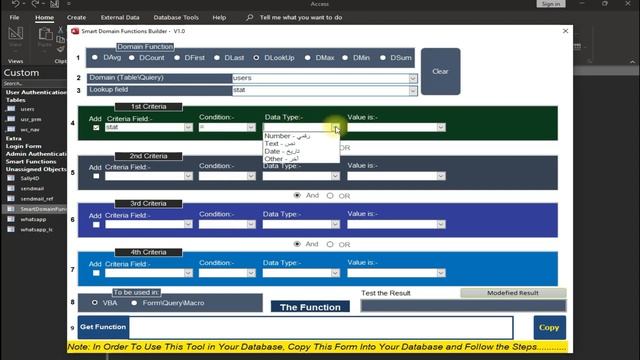Uncheck the 1st Criteria Add checkbox
This screenshot has width=640, height=360.
tap(96, 128)
